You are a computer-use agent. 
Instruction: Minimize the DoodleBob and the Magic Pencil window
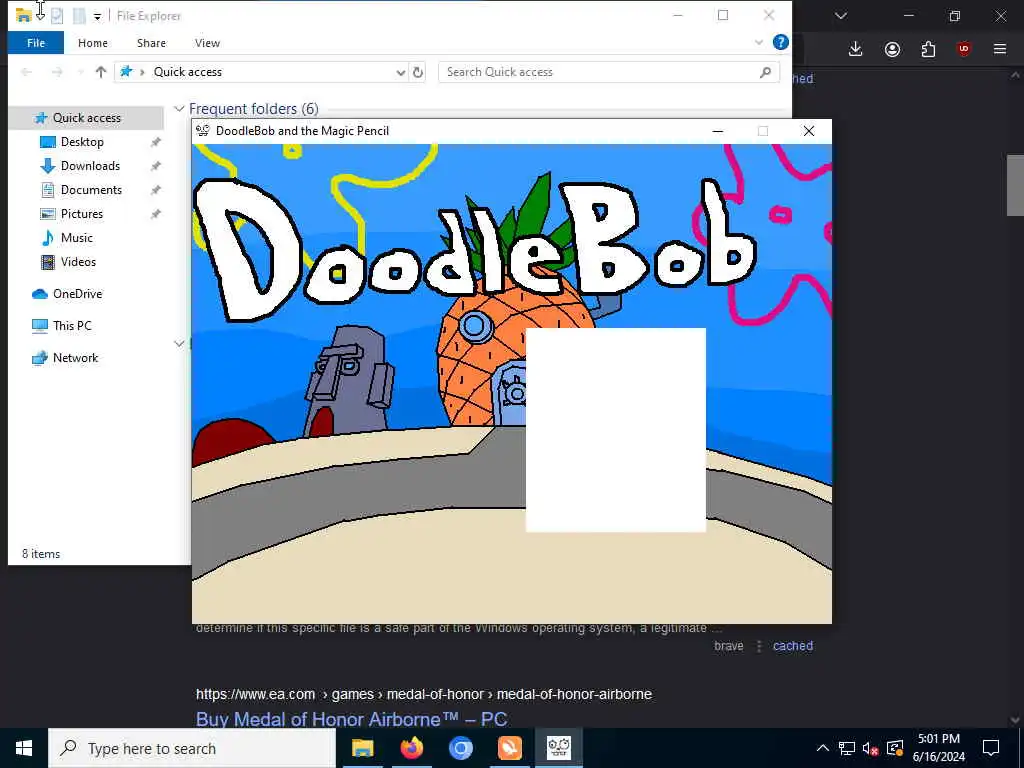(718, 131)
